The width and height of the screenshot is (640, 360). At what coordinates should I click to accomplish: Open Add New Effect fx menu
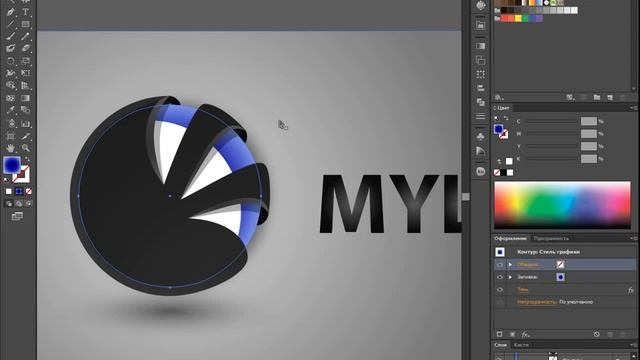coord(526,334)
